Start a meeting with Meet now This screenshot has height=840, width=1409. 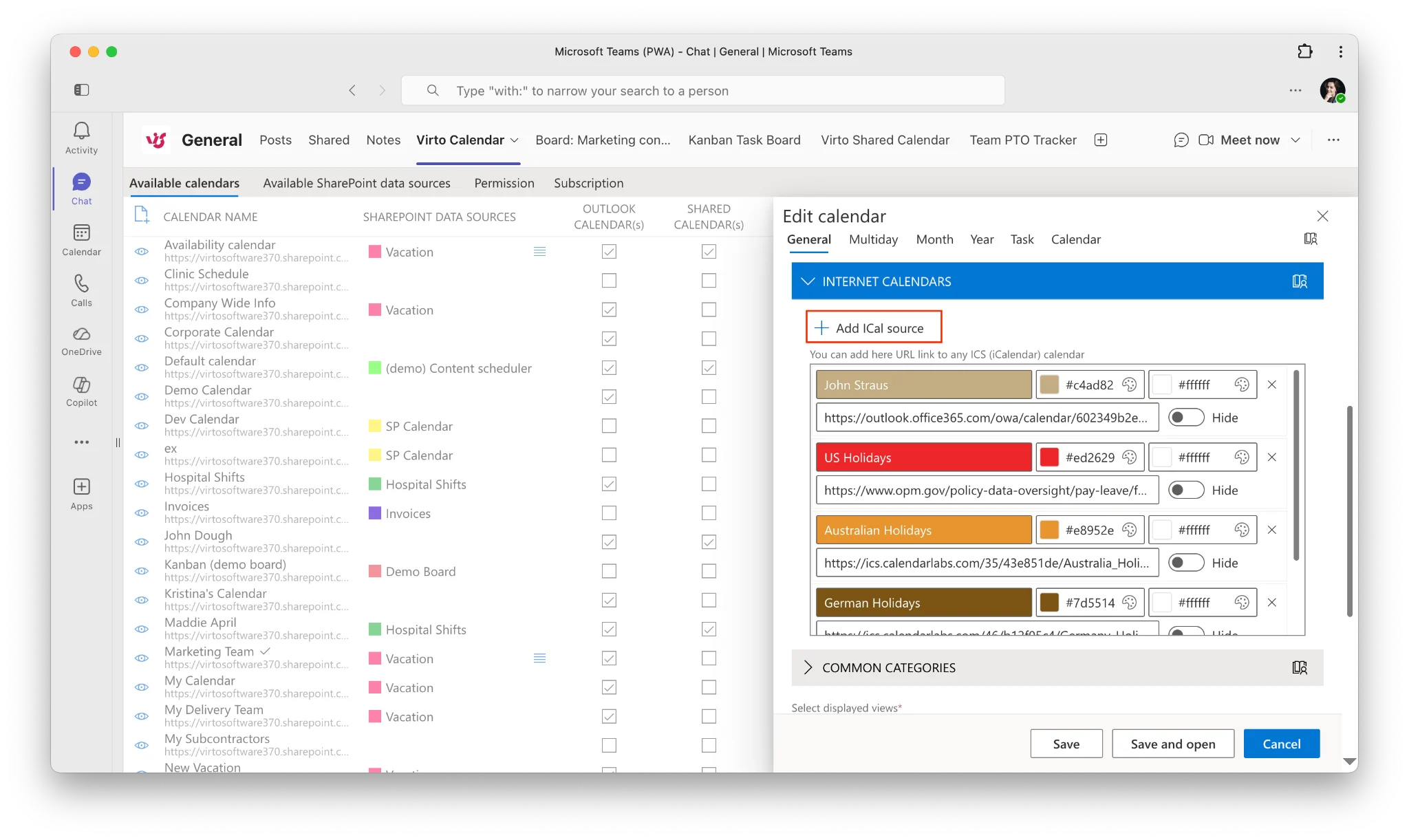tap(1239, 140)
